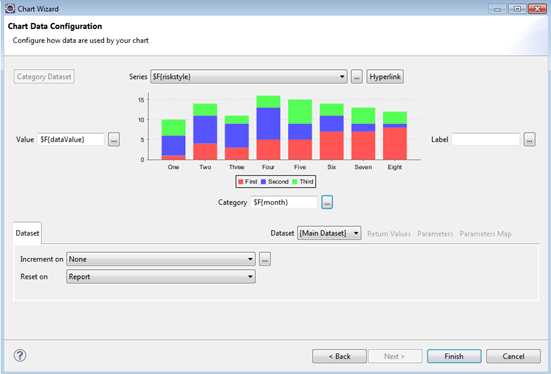Click the Finish button
551x374 pixels.
coord(454,356)
